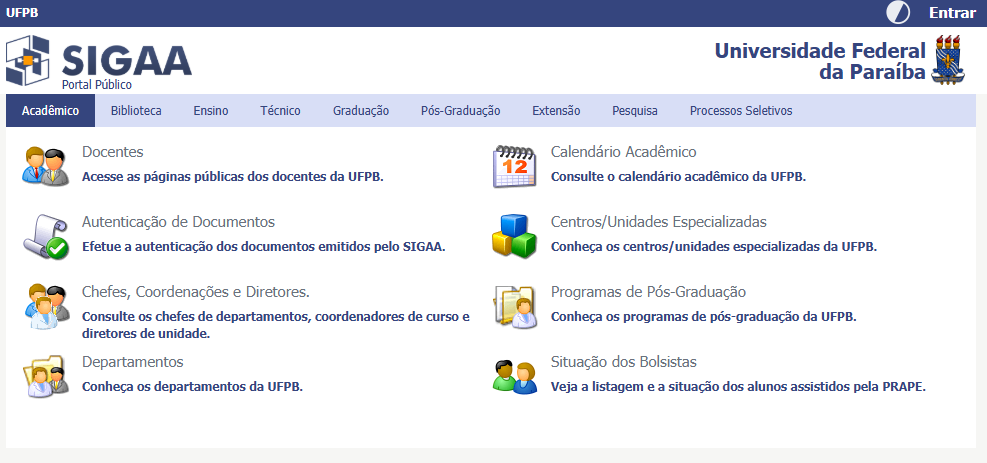This screenshot has width=987, height=463.
Task: Select the Pós-Graduação tab
Action: pos(460,111)
